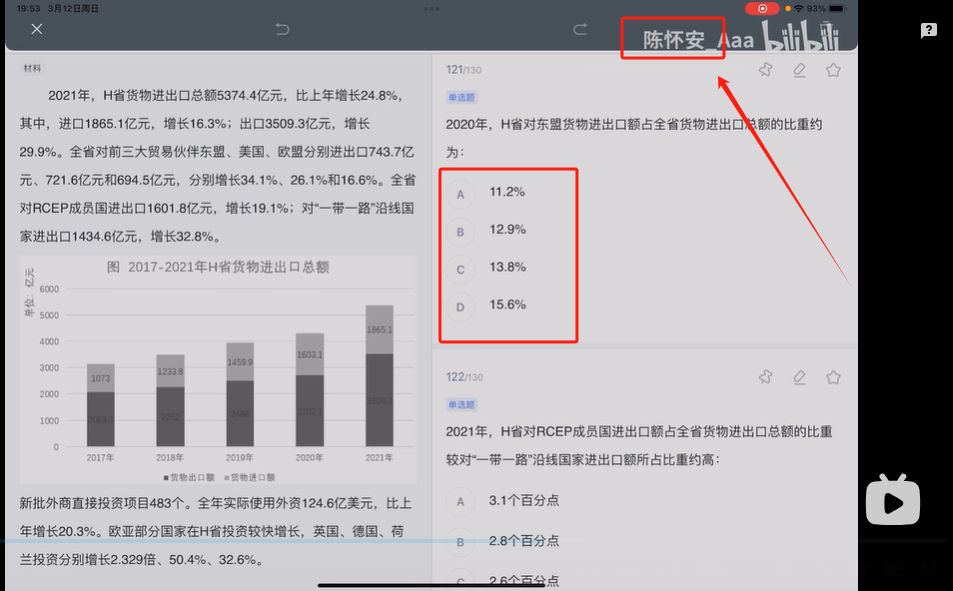Image resolution: width=953 pixels, height=591 pixels.
Task: Click the 2021年 bar in the chart
Action: (379, 376)
